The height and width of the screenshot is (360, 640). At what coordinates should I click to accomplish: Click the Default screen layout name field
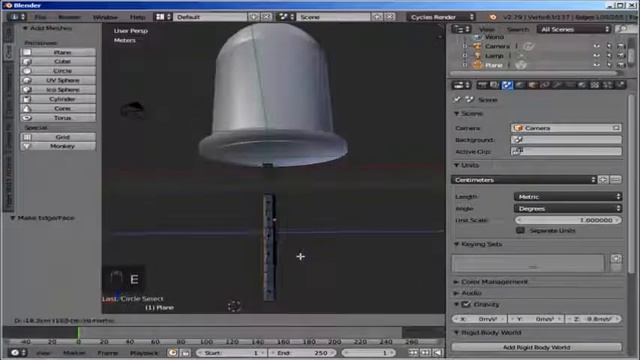click(210, 17)
